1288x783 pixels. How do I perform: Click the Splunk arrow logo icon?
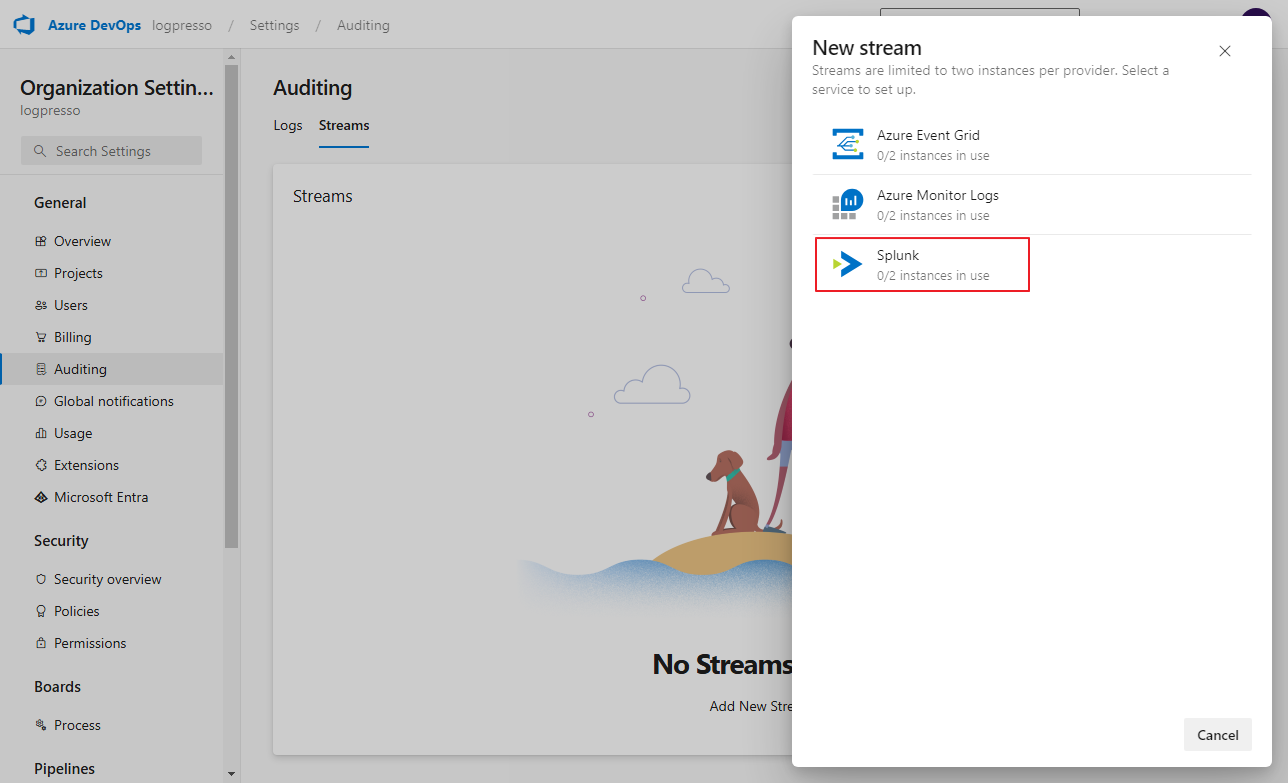[x=848, y=265]
